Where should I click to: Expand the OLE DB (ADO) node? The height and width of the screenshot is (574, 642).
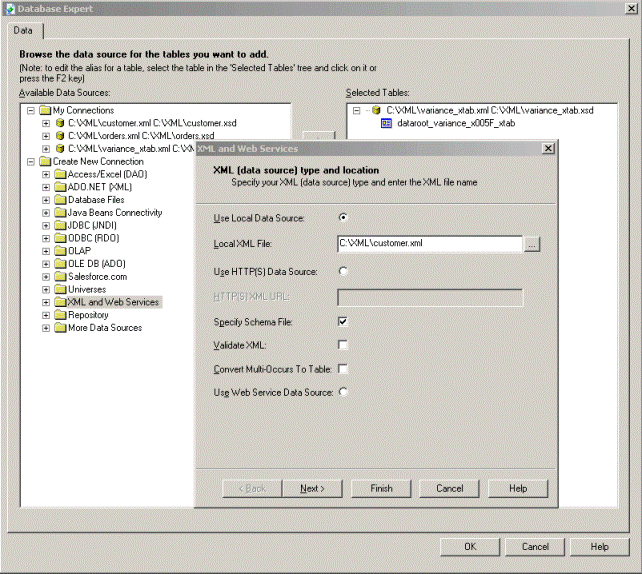click(x=46, y=264)
